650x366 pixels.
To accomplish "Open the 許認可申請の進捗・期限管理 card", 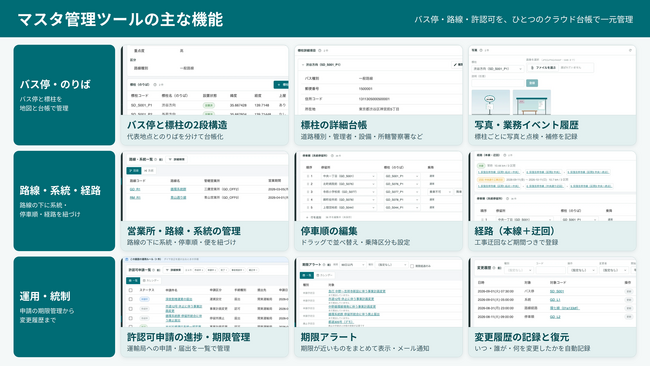I will point(205,307).
